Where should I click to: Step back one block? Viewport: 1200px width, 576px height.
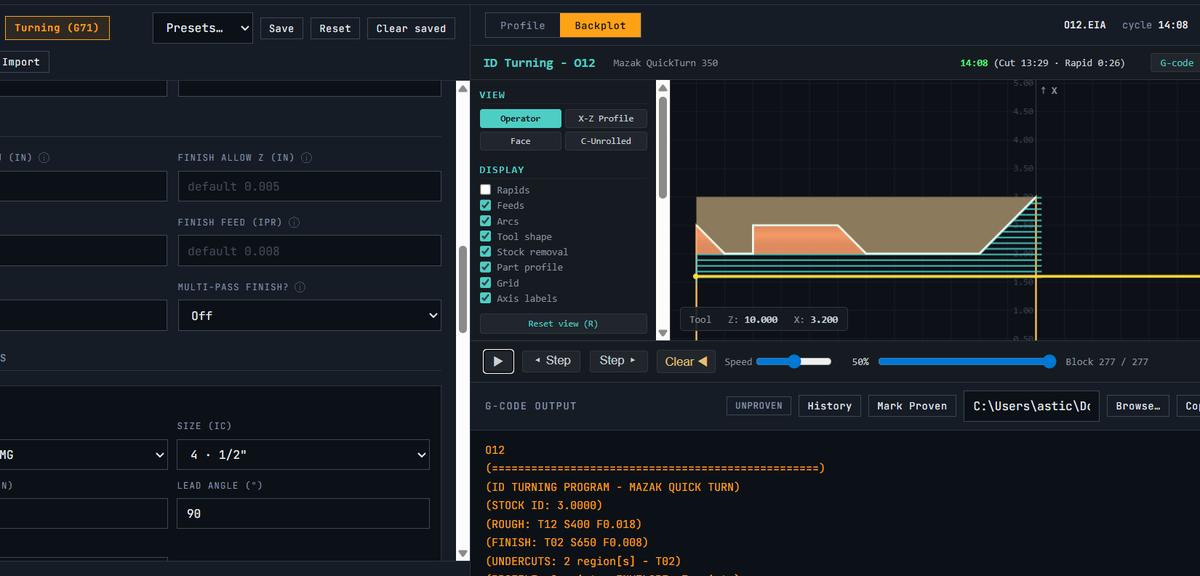click(551, 361)
